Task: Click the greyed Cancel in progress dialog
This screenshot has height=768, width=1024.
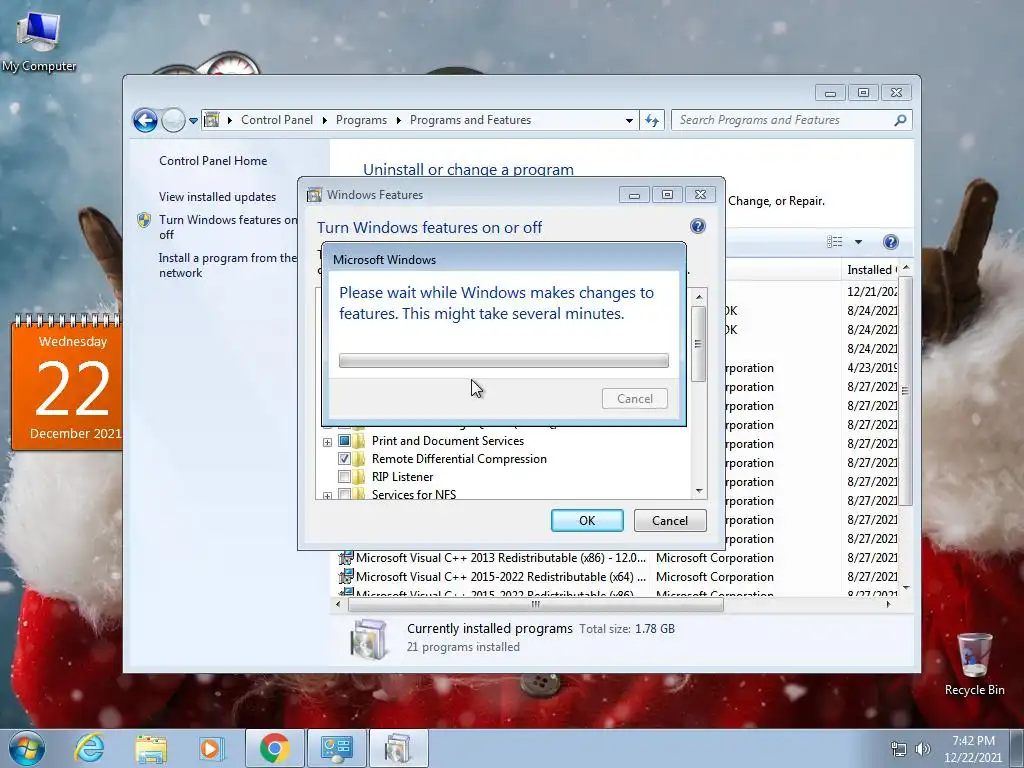Action: (x=634, y=398)
